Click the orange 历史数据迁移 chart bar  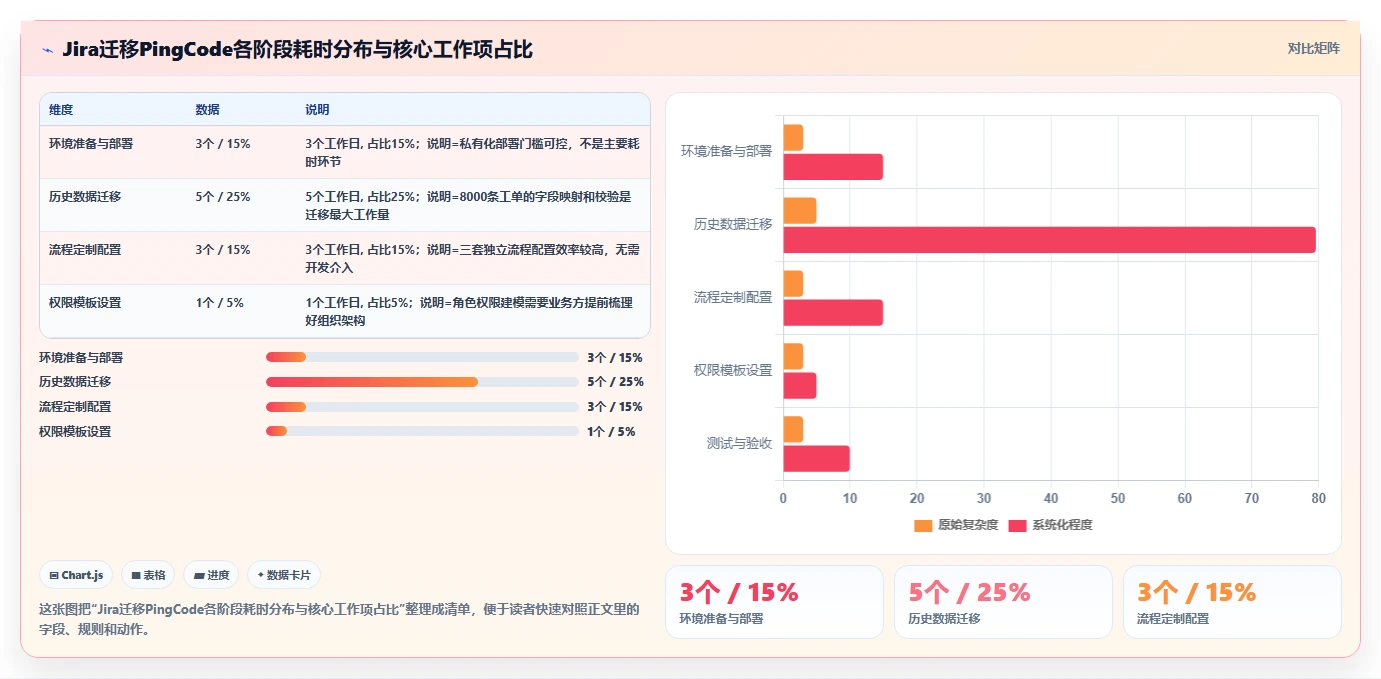pyautogui.click(x=800, y=211)
